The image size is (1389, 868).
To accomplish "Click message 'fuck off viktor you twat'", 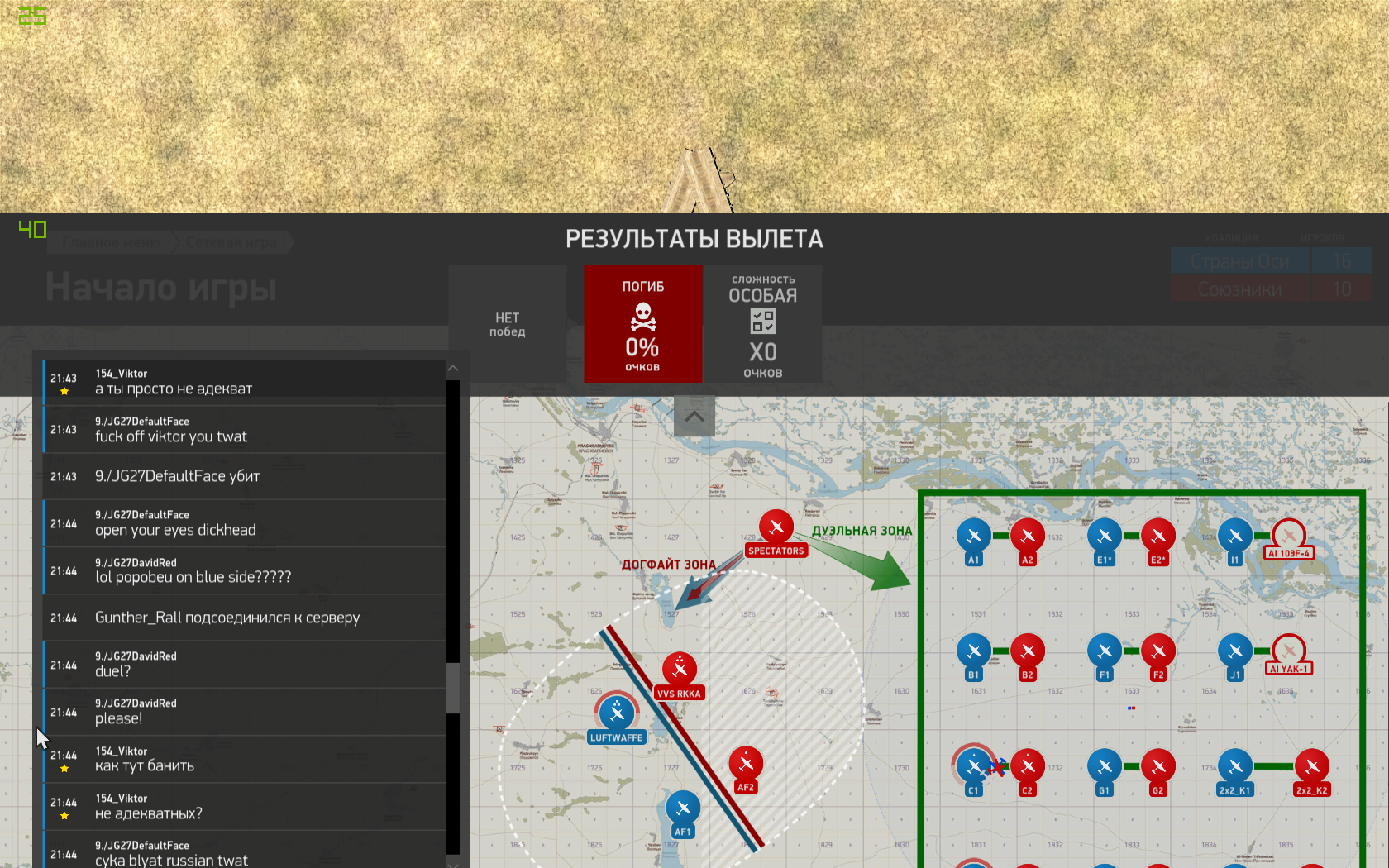I will [244, 429].
